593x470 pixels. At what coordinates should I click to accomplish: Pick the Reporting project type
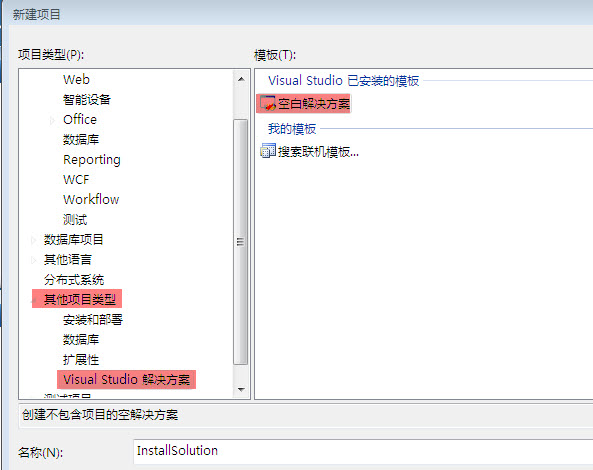92,160
